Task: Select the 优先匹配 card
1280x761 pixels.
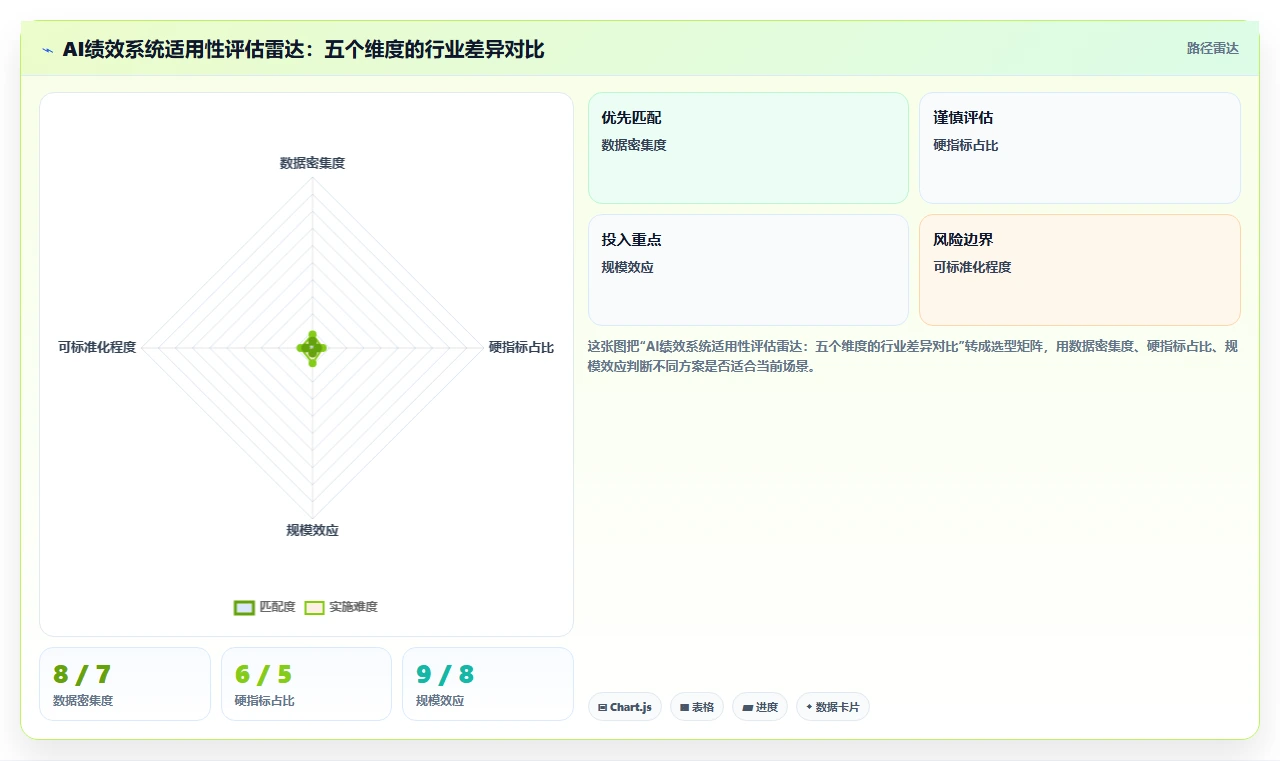Action: click(x=748, y=148)
